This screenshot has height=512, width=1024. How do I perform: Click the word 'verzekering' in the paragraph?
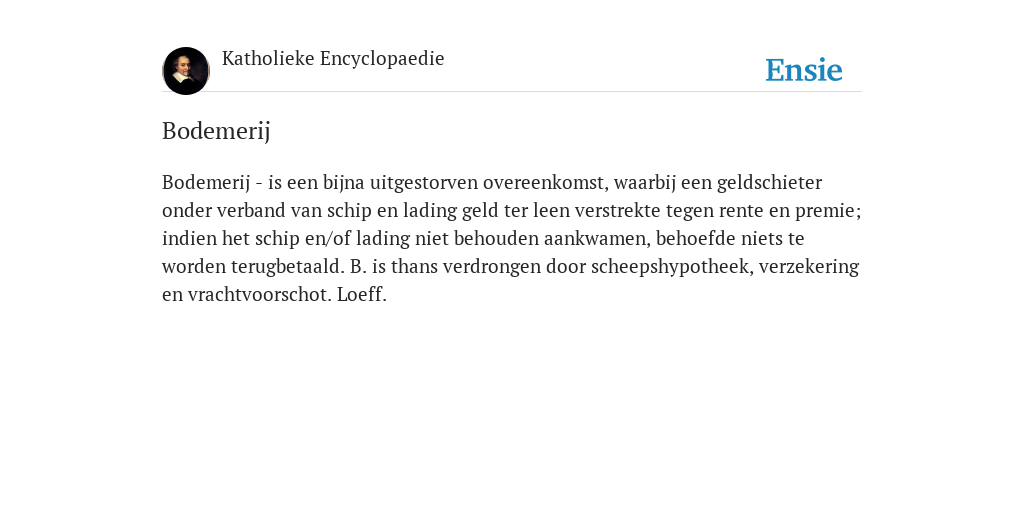pyautogui.click(x=808, y=266)
